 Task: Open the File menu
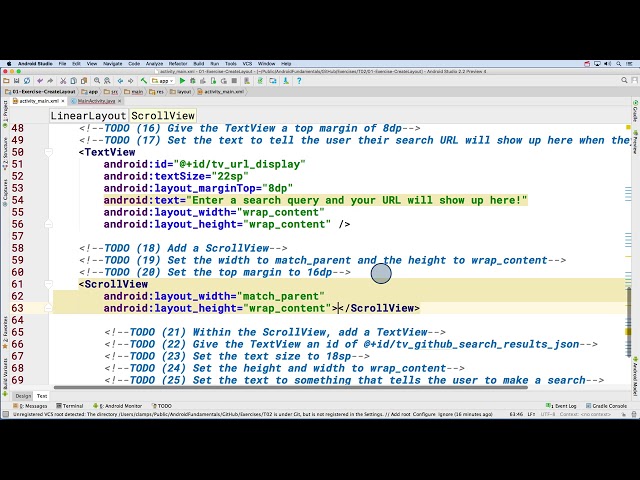62,64
